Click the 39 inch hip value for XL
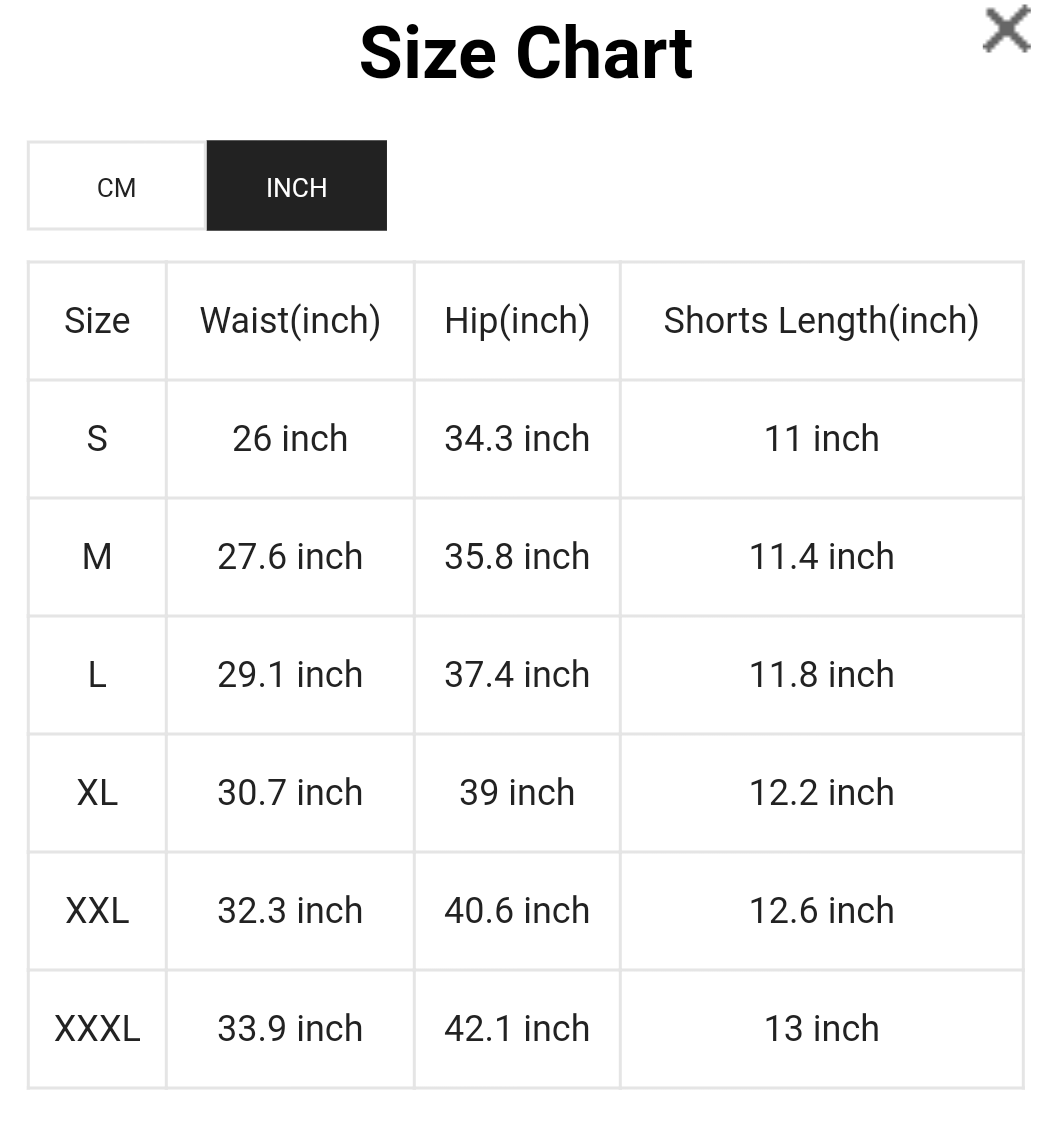Viewport: 1044px width, 1122px height. pyautogui.click(x=516, y=793)
